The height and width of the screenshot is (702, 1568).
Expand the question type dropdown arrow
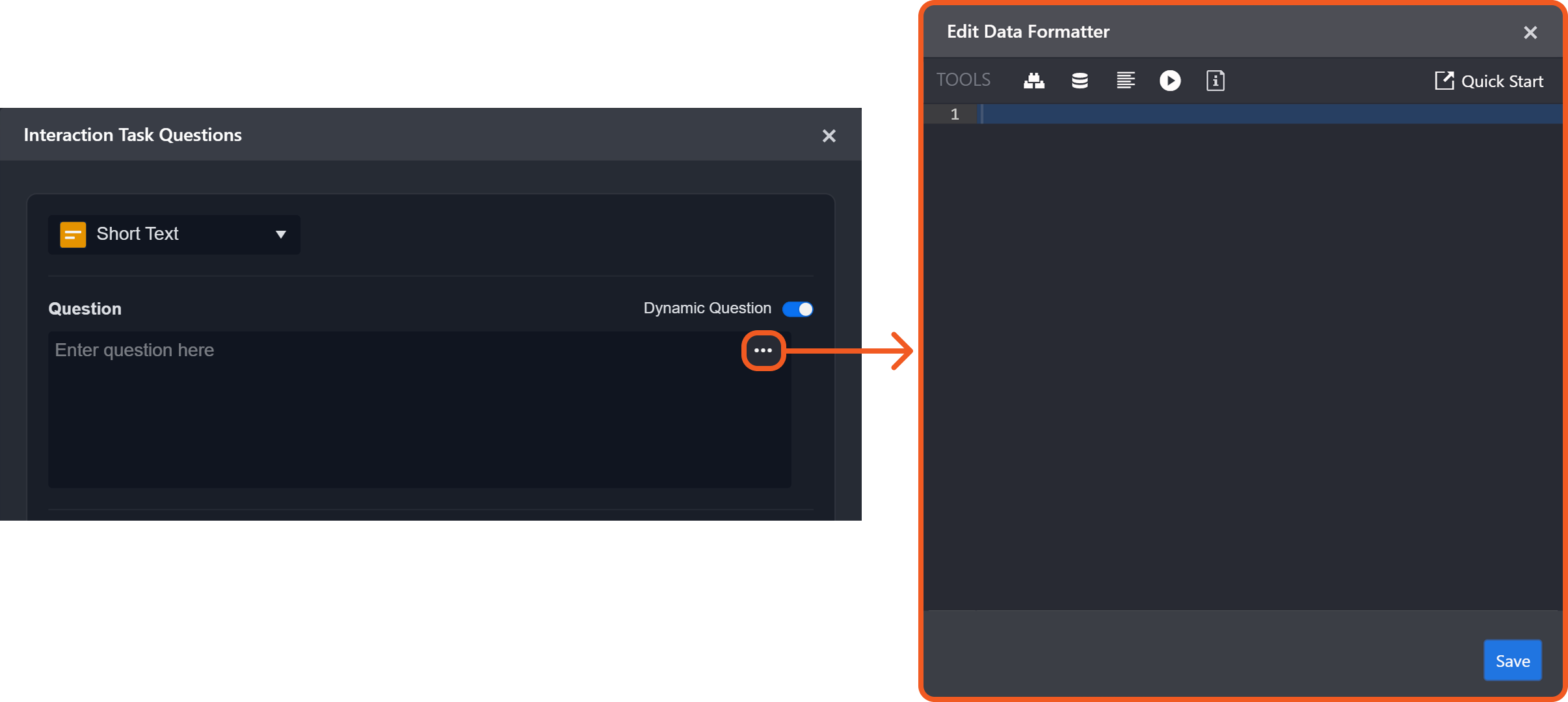(x=281, y=234)
